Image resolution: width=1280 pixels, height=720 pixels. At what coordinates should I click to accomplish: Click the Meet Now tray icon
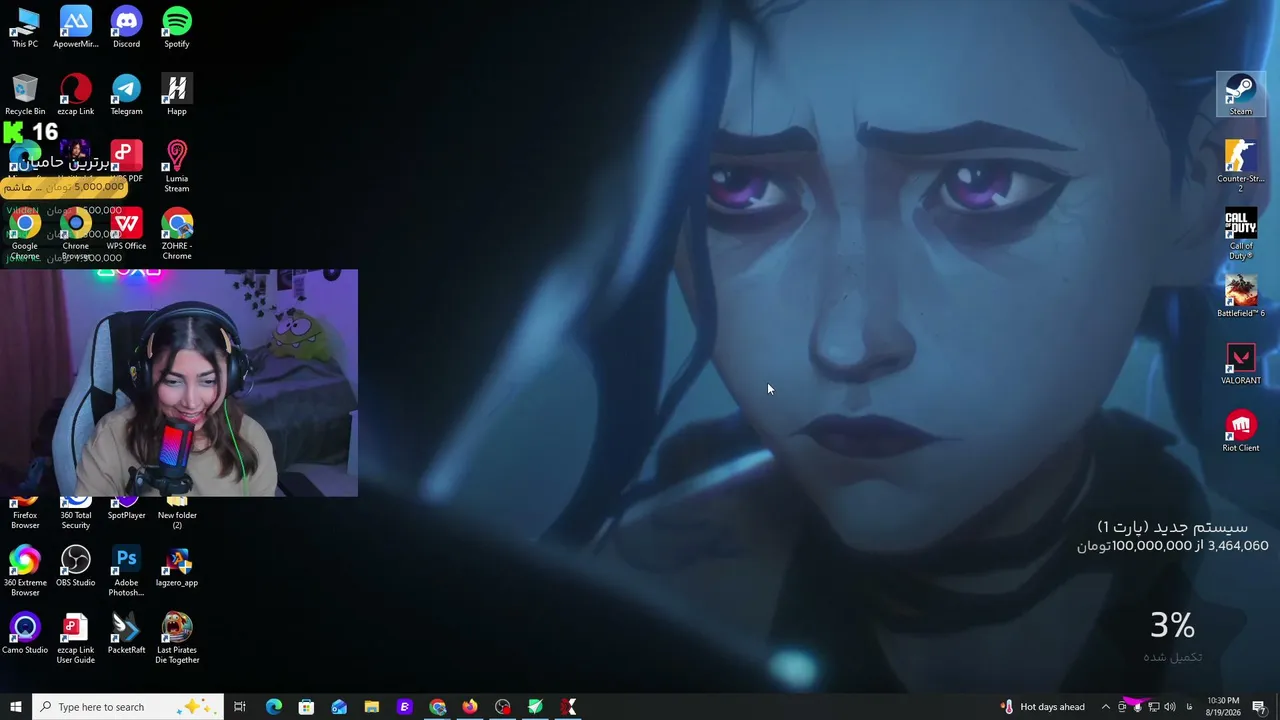tap(1122, 707)
